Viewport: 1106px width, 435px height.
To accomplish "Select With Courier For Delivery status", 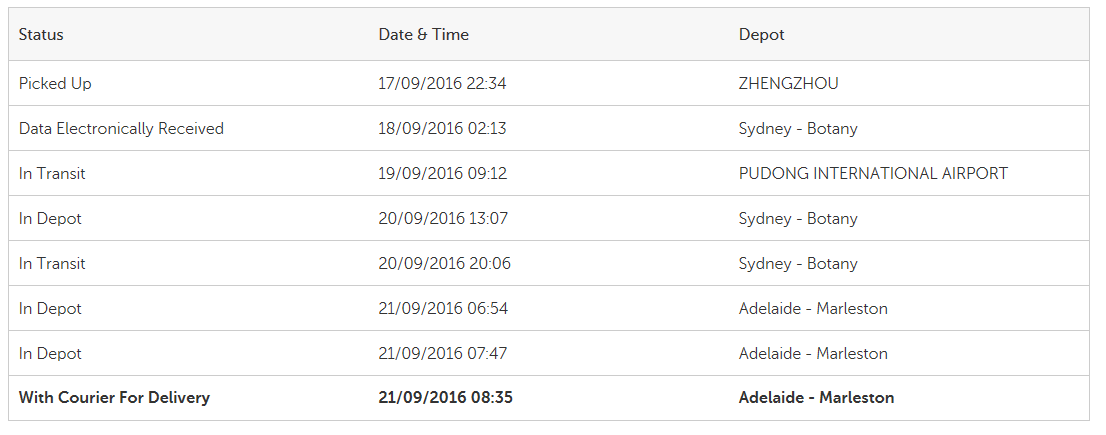I will (x=114, y=398).
